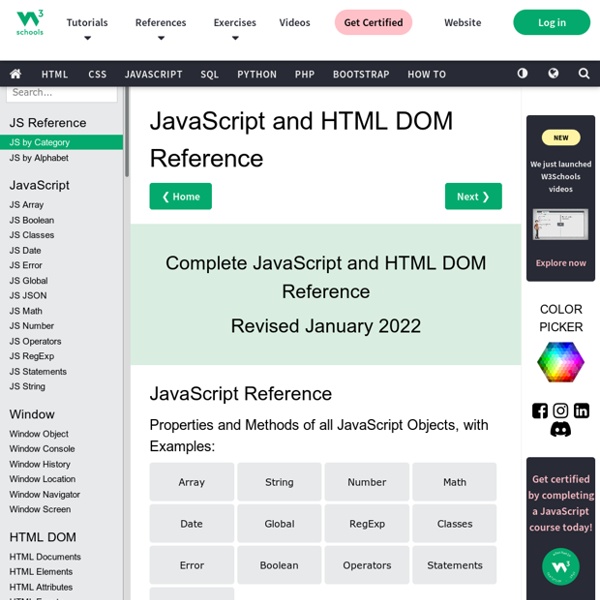This screenshot has height=600, width=600.
Task: Open the Boolean reference tile
Action: pos(279,565)
